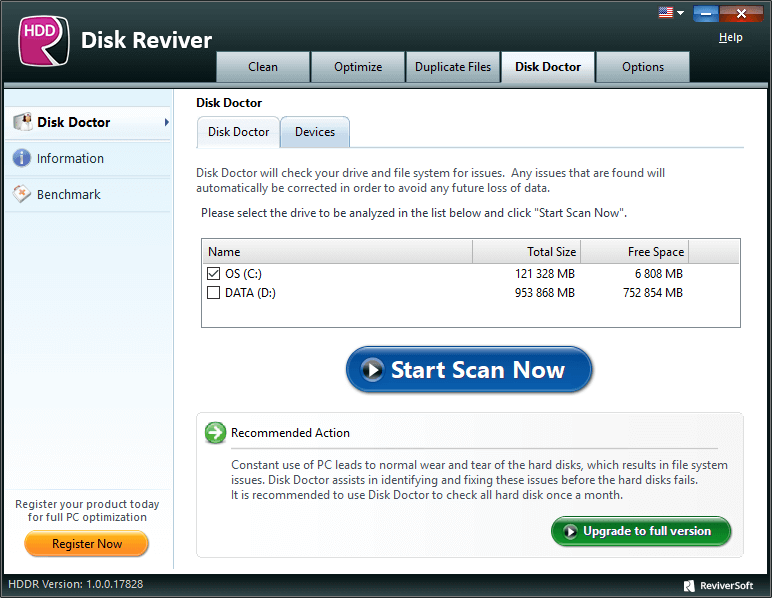Sort by the Total Size column header
Image resolution: width=772 pixels, height=598 pixels.
(x=527, y=252)
